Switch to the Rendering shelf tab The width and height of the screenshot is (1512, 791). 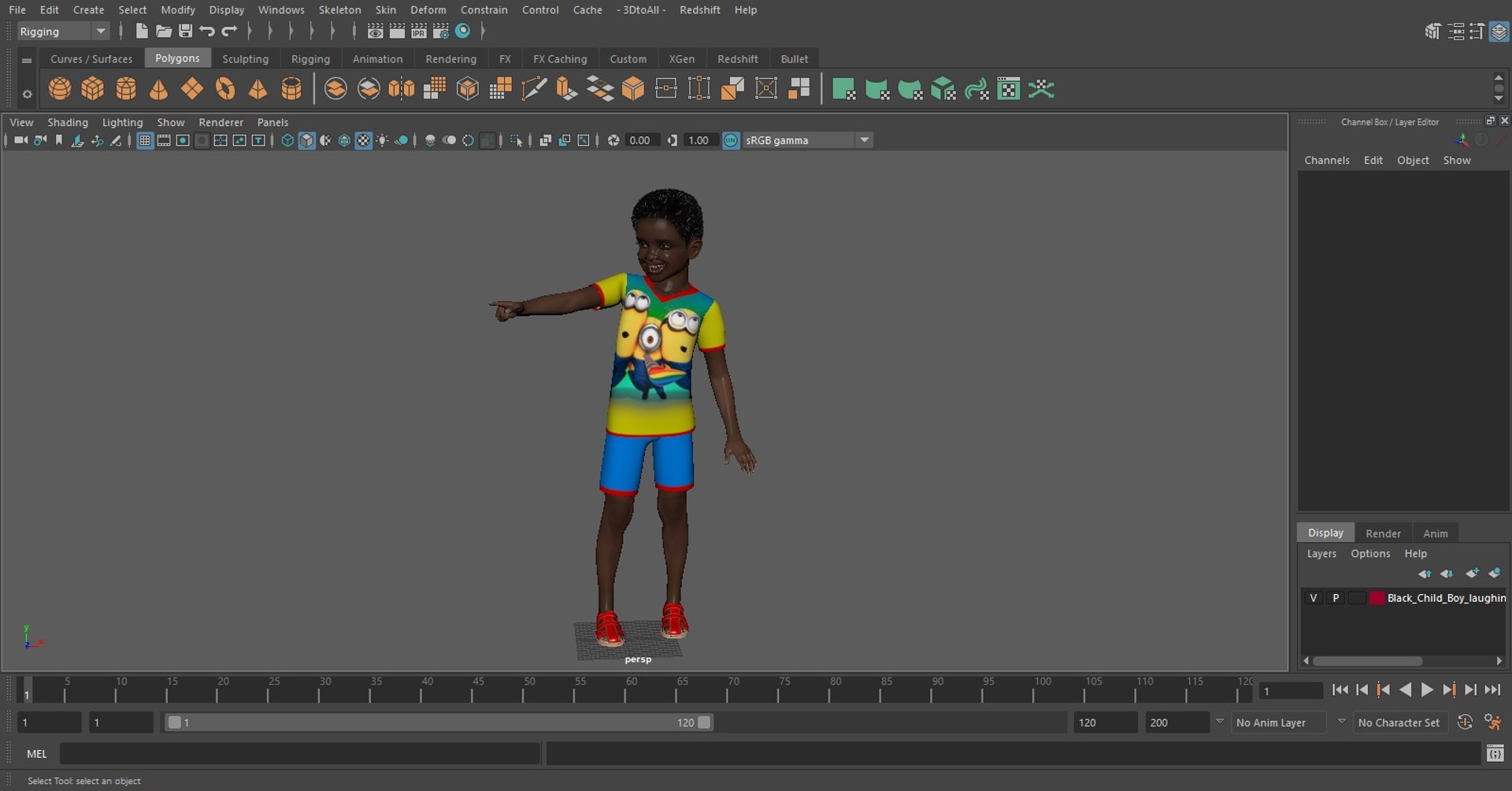pos(450,59)
